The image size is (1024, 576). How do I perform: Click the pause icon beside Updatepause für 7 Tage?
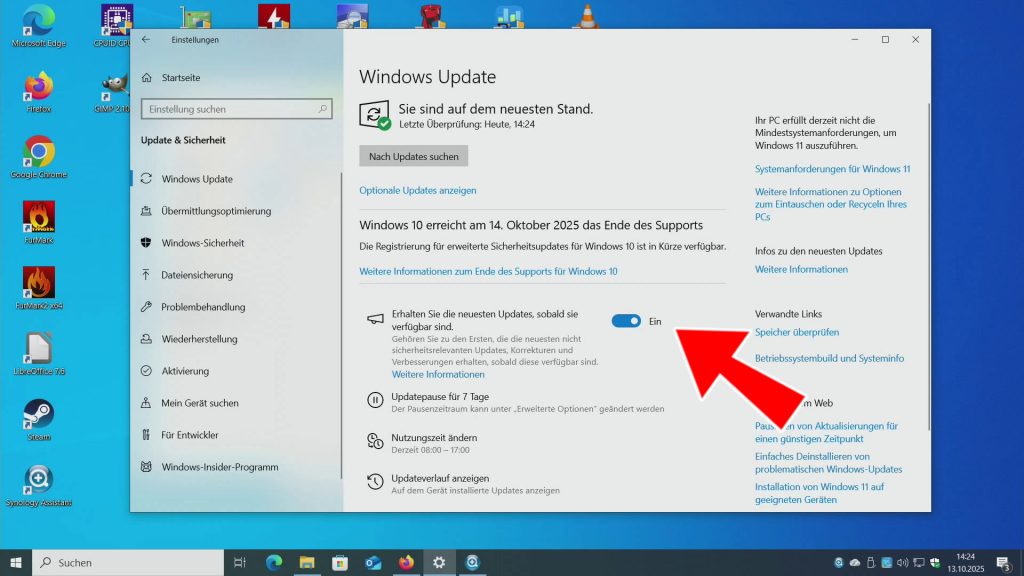(x=375, y=401)
